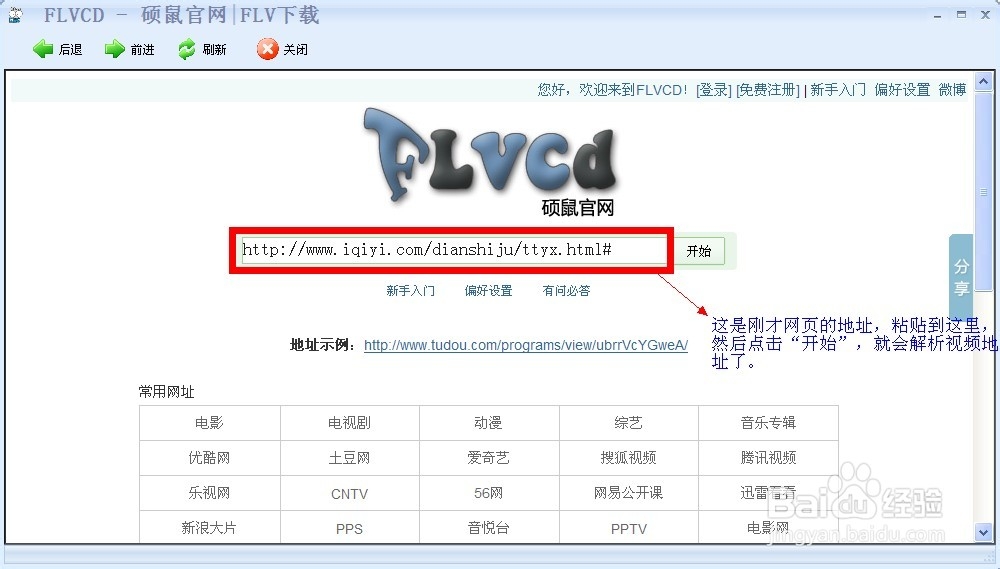Click the 常用网址 heading text
This screenshot has height=569, width=1000.
[166, 392]
